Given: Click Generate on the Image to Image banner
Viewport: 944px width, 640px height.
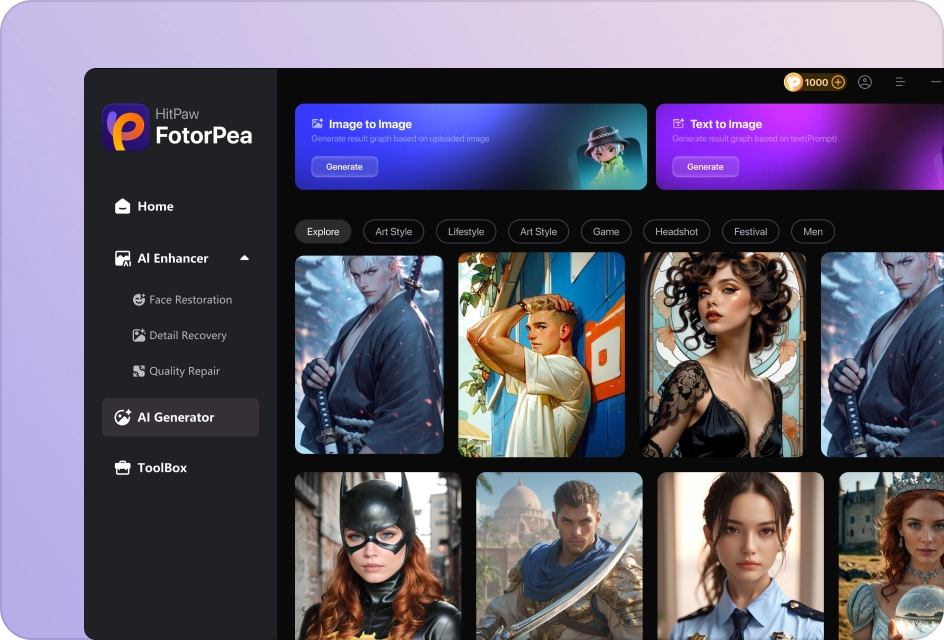Looking at the screenshot, I should [344, 166].
